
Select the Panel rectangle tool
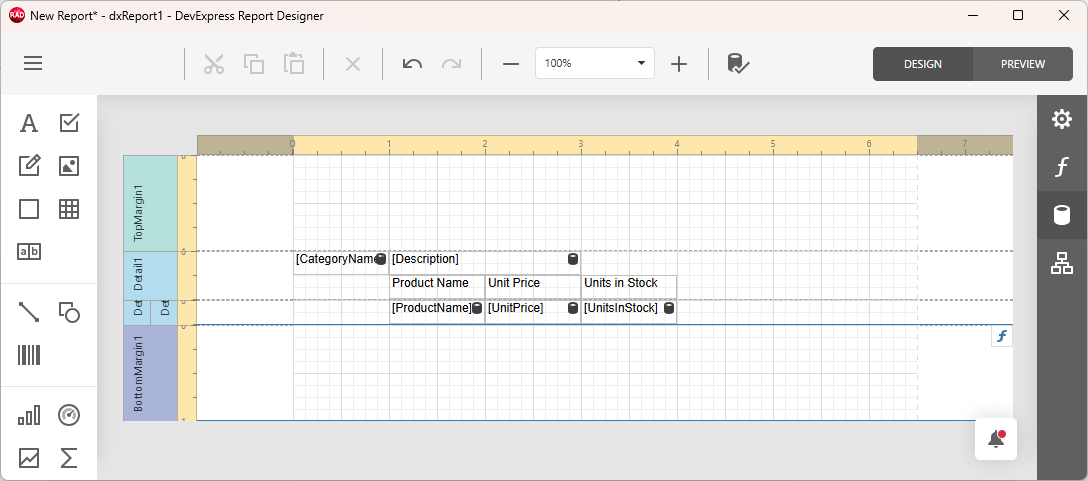pos(28,209)
